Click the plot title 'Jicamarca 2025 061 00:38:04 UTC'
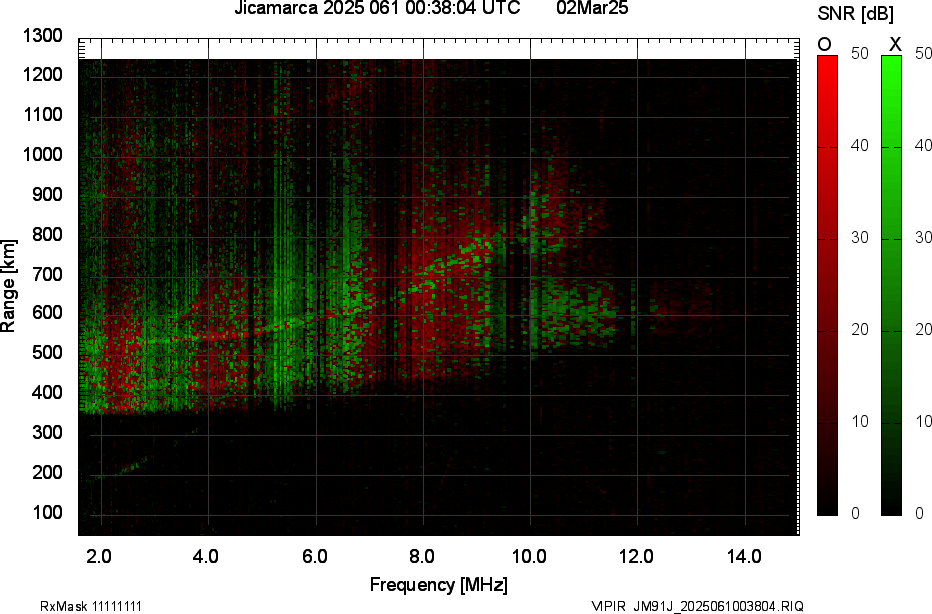932x614 pixels. click(x=377, y=8)
